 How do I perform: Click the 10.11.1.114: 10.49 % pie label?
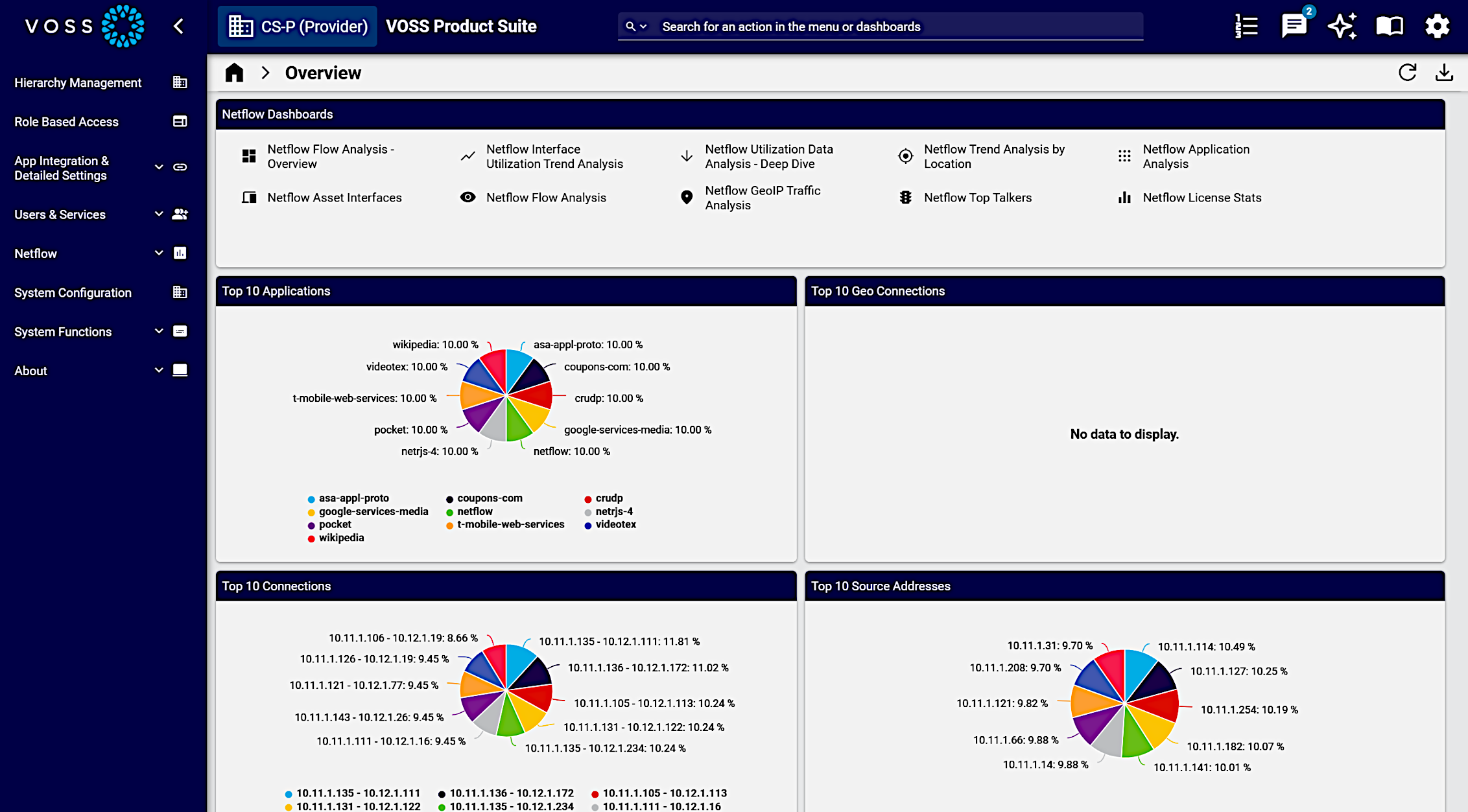pos(1206,647)
